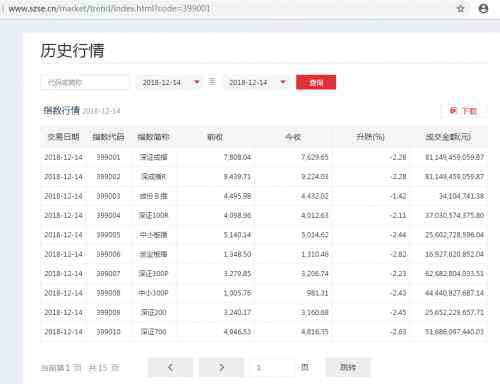
Task: Select index code 399010
Action: tap(108, 332)
